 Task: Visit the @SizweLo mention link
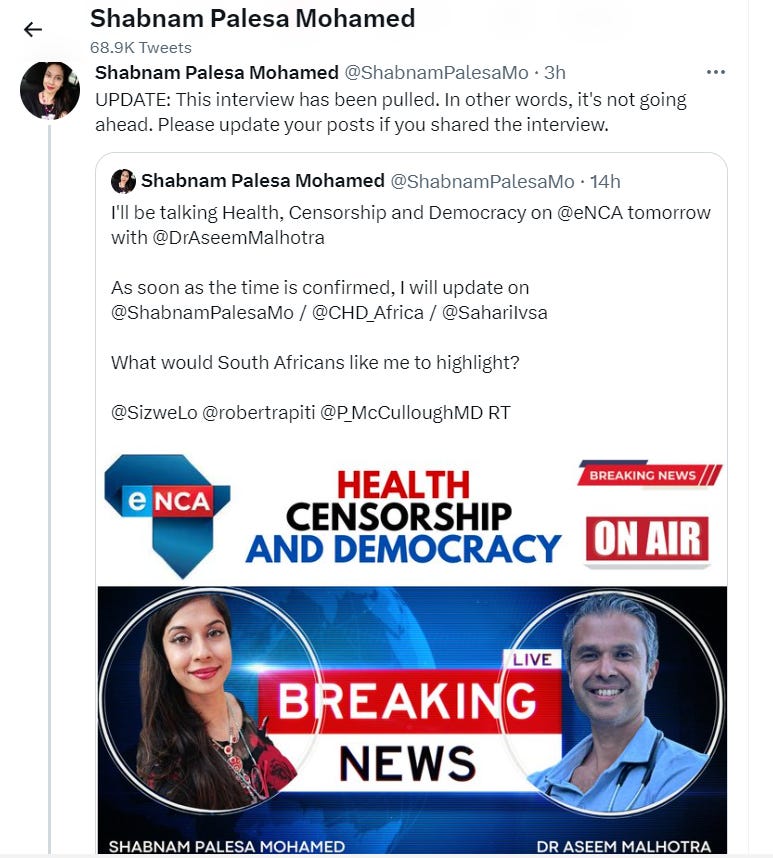tap(154, 412)
